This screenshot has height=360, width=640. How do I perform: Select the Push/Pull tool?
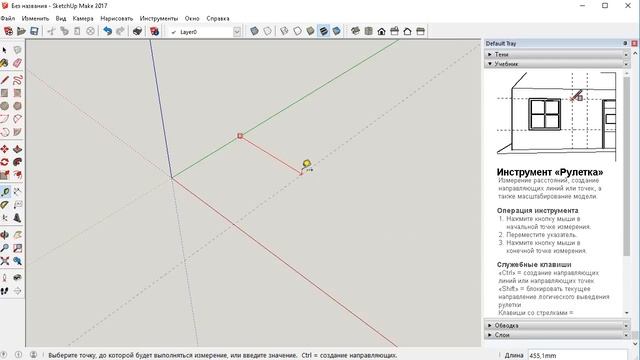(x=17, y=149)
